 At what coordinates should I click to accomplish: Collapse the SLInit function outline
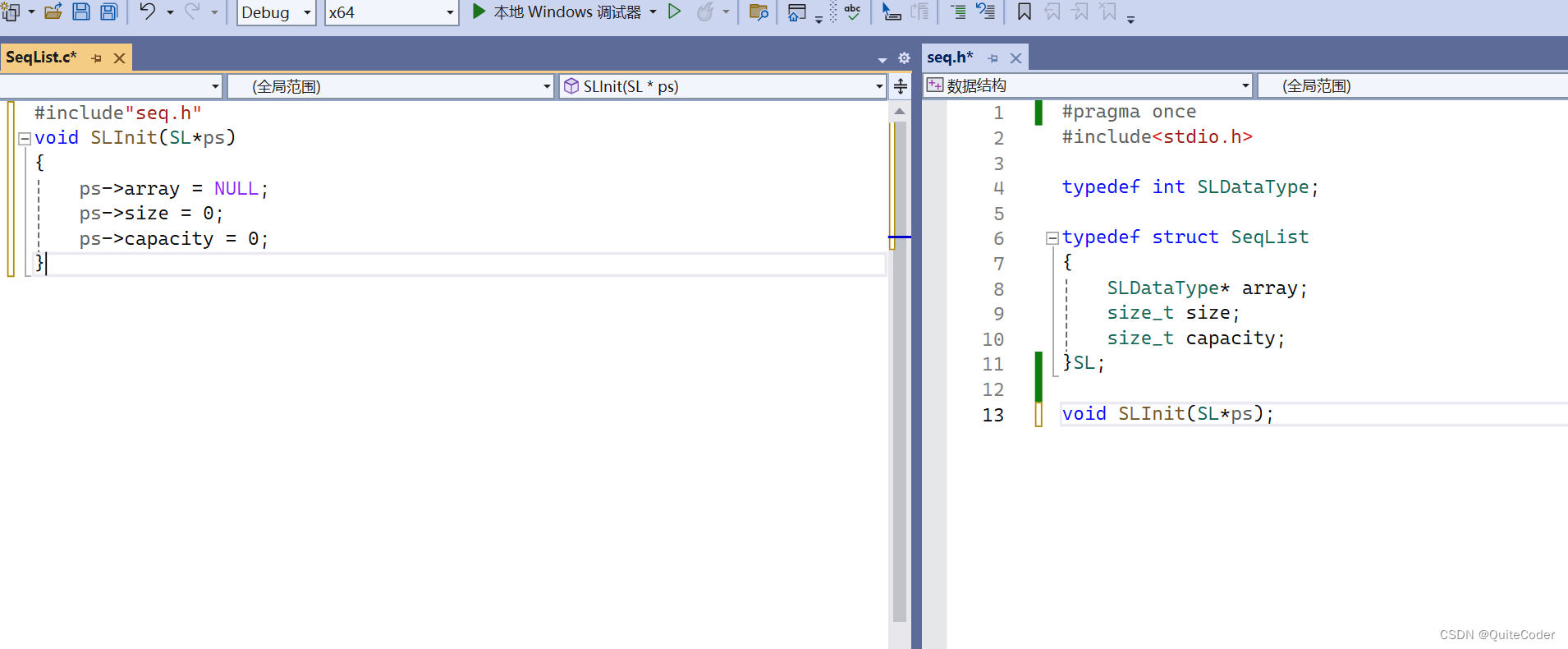point(25,139)
